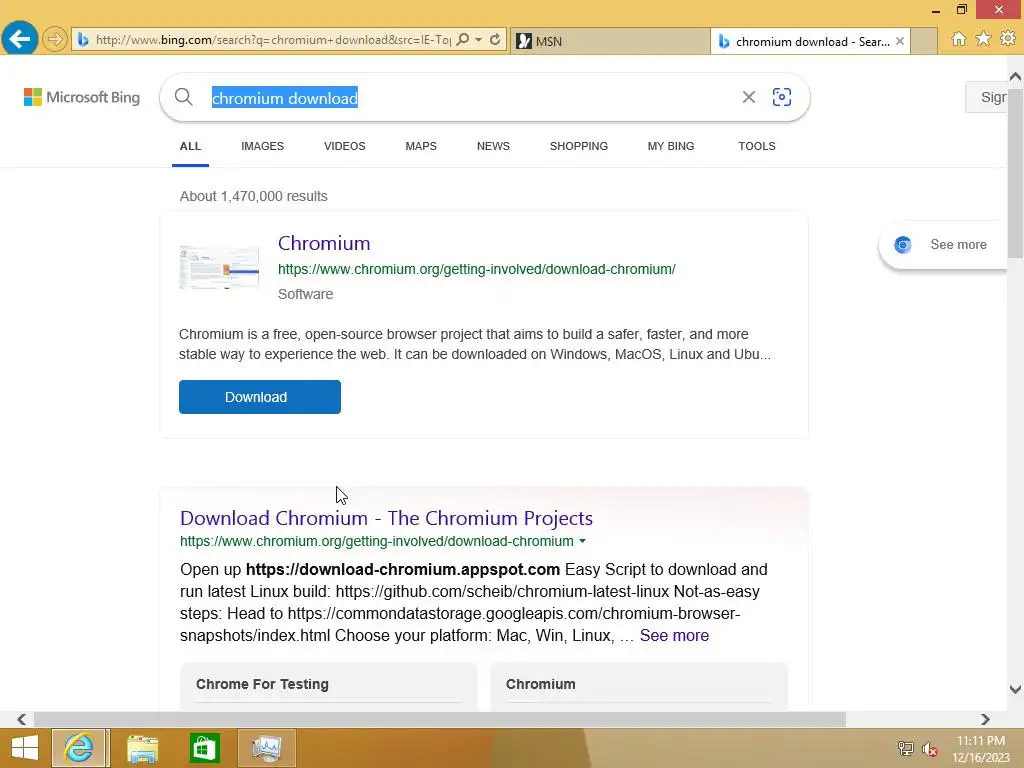
Task: Click the horizontal scrollbar right arrow
Action: 985,719
